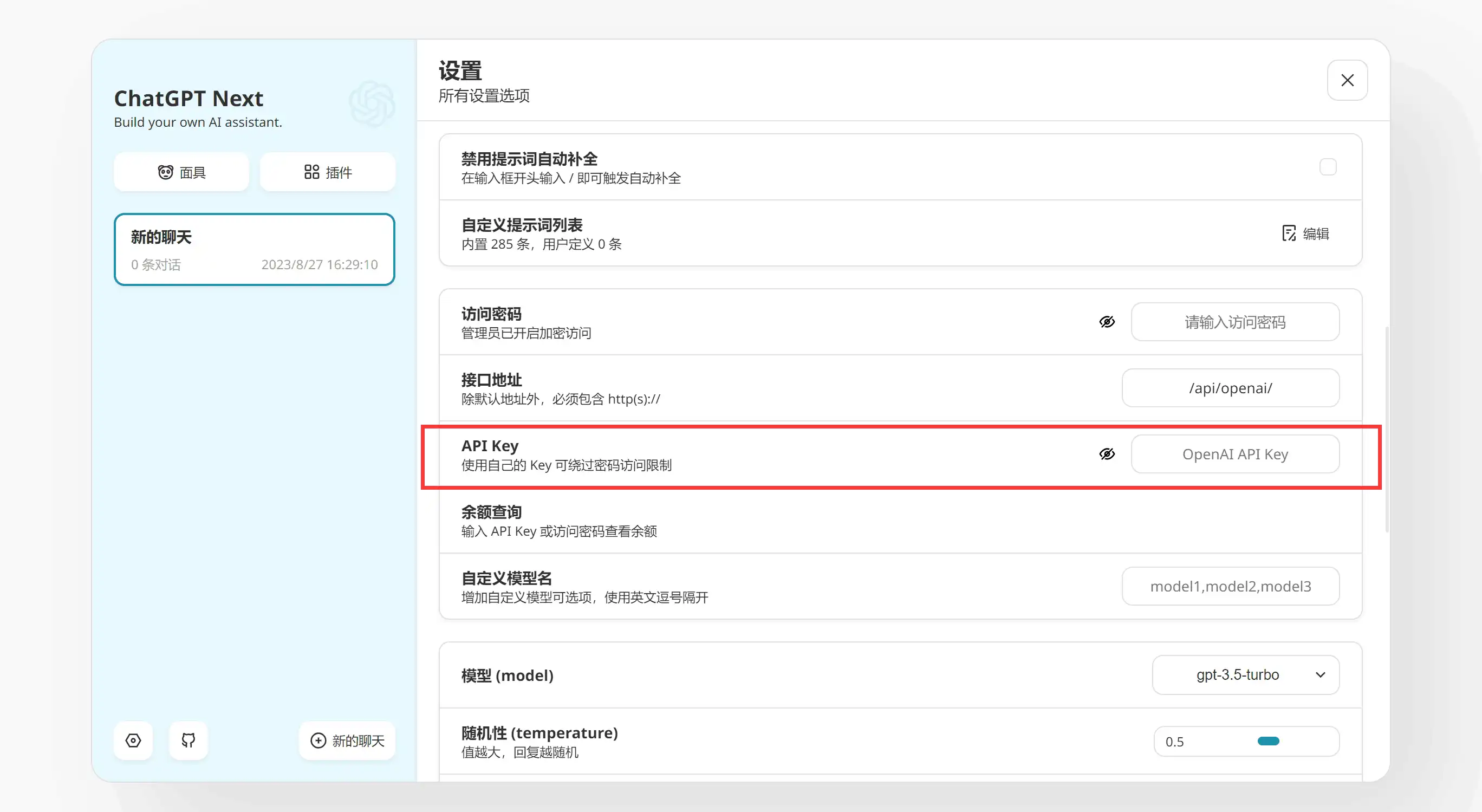The height and width of the screenshot is (812, 1482).
Task: Edit the custom prompt list (编辑)
Action: pyautogui.click(x=1305, y=233)
